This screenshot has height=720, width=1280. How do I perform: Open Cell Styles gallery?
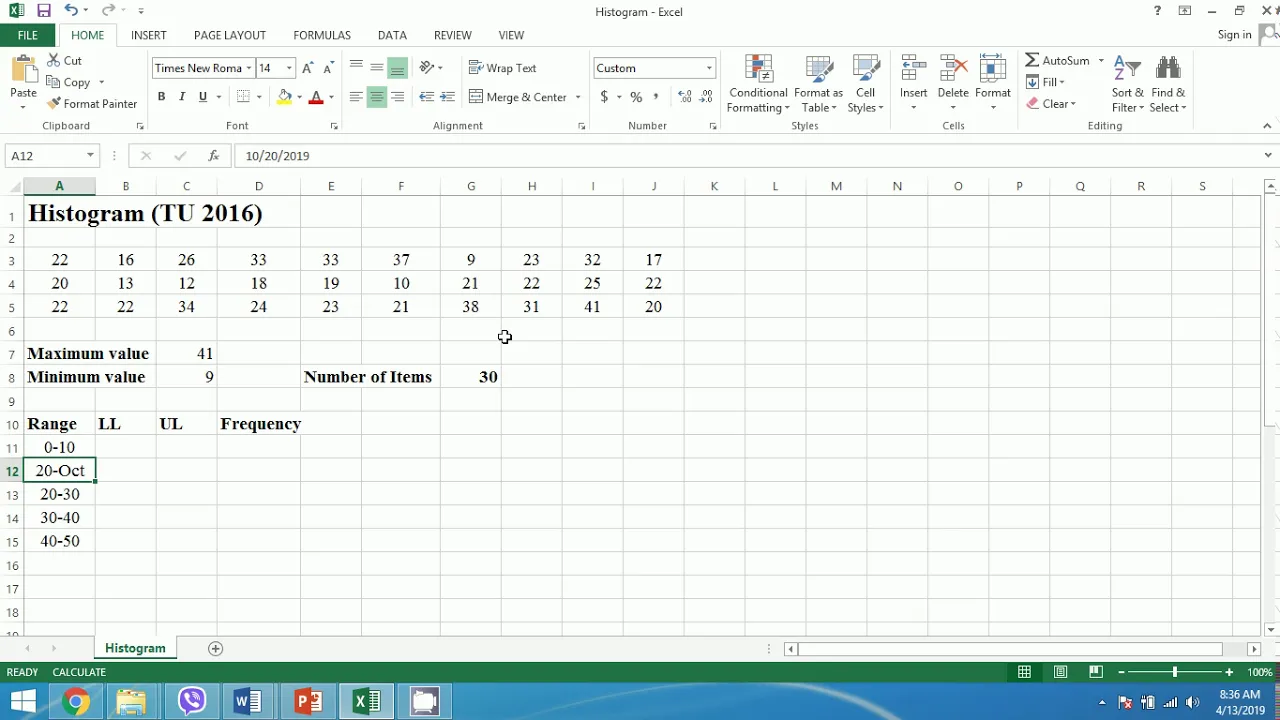pyautogui.click(x=865, y=85)
